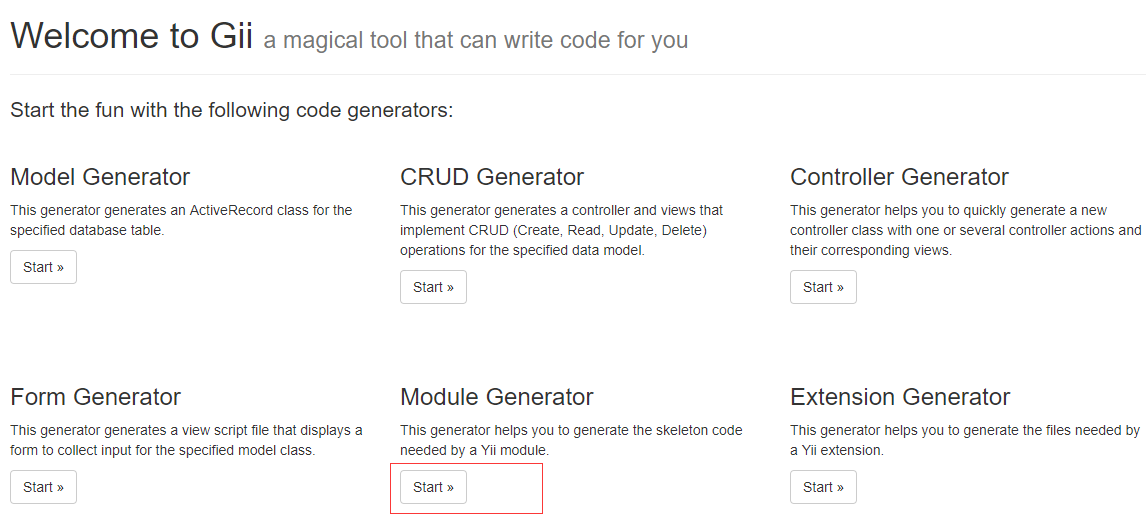Click the CRUD Generator heading

(x=492, y=177)
